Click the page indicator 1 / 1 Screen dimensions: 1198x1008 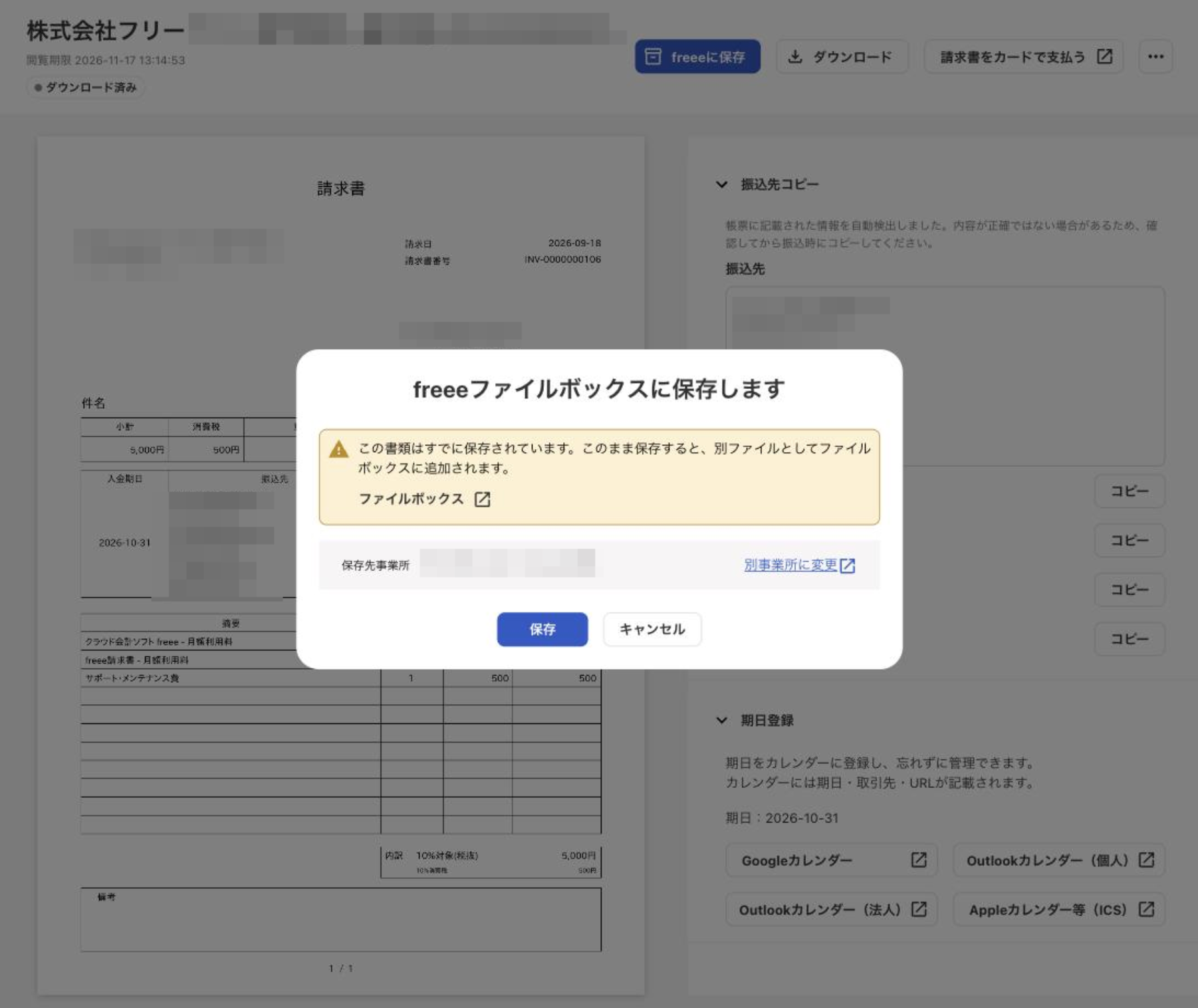[340, 968]
